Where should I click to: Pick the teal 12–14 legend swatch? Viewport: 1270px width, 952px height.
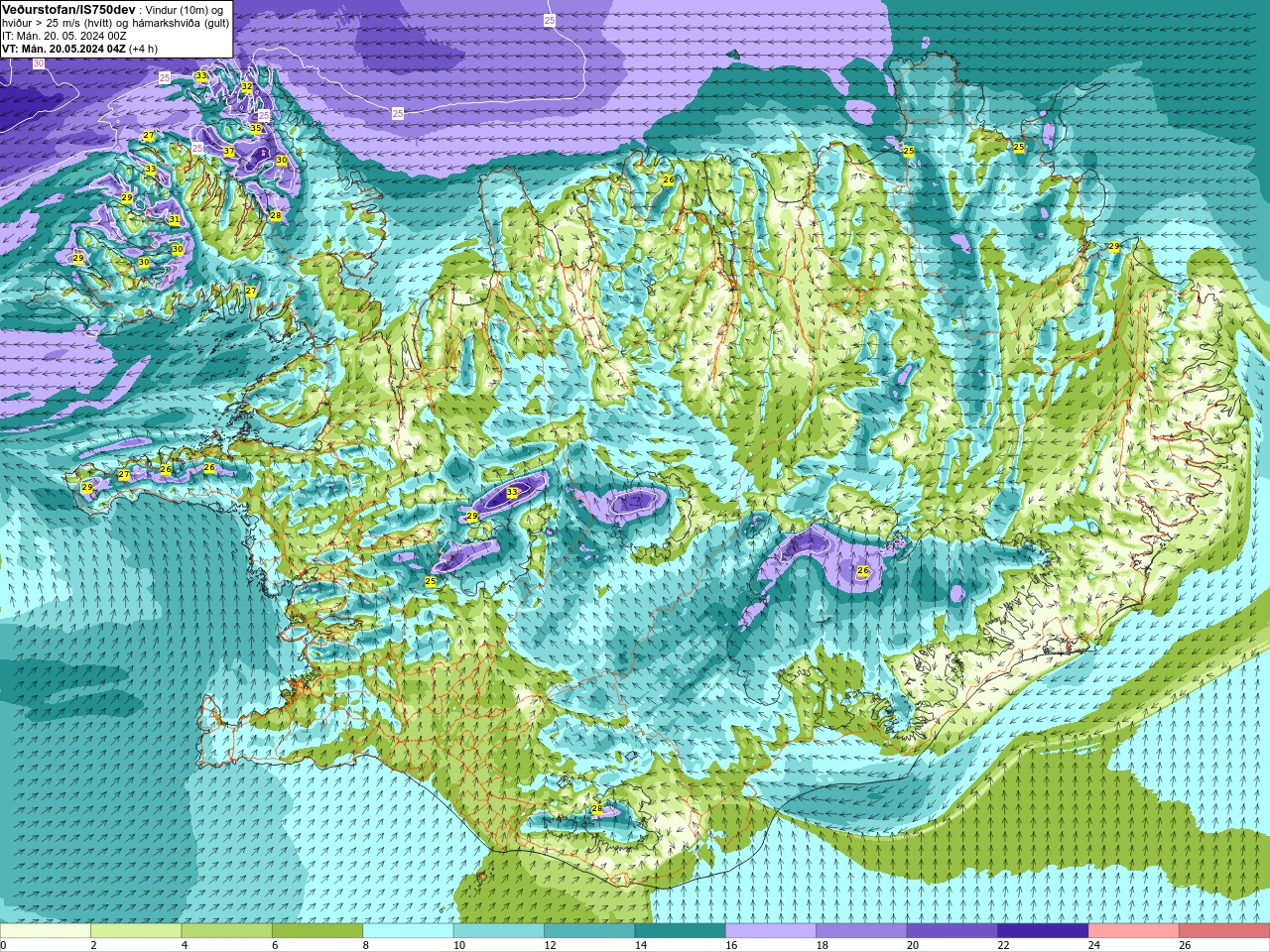pyautogui.click(x=589, y=931)
